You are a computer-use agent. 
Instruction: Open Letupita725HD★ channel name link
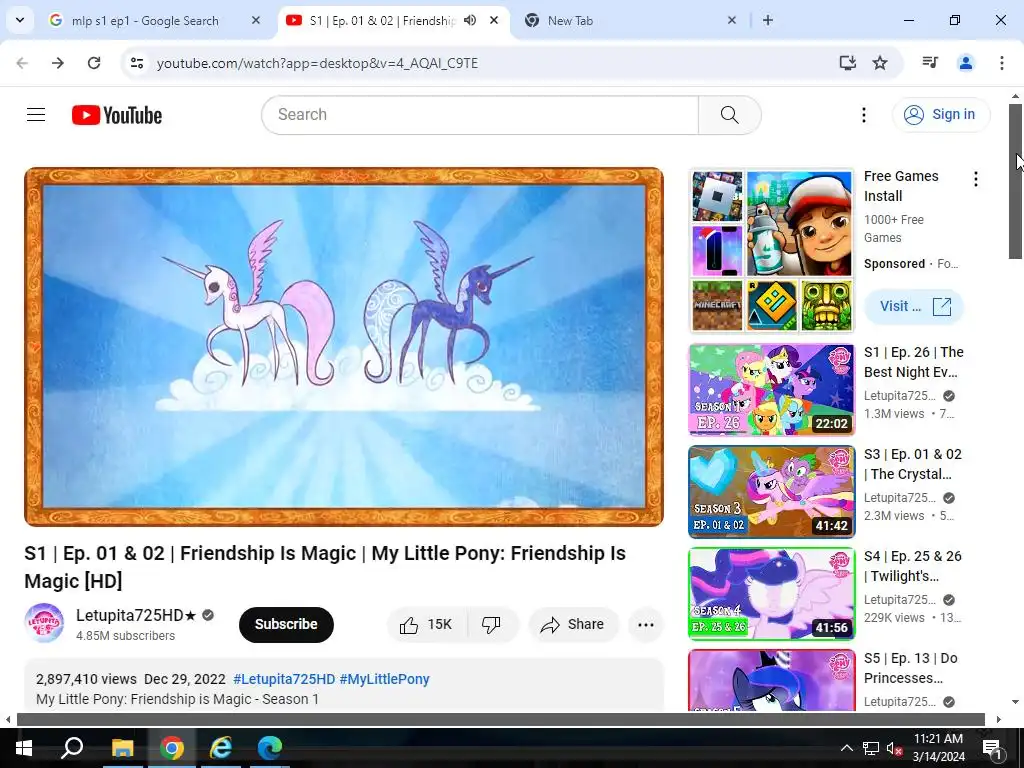pos(136,615)
